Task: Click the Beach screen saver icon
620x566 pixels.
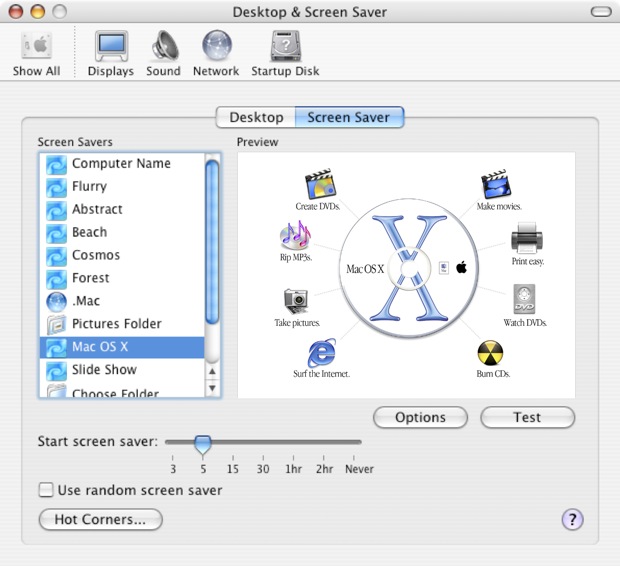Action: (56, 233)
